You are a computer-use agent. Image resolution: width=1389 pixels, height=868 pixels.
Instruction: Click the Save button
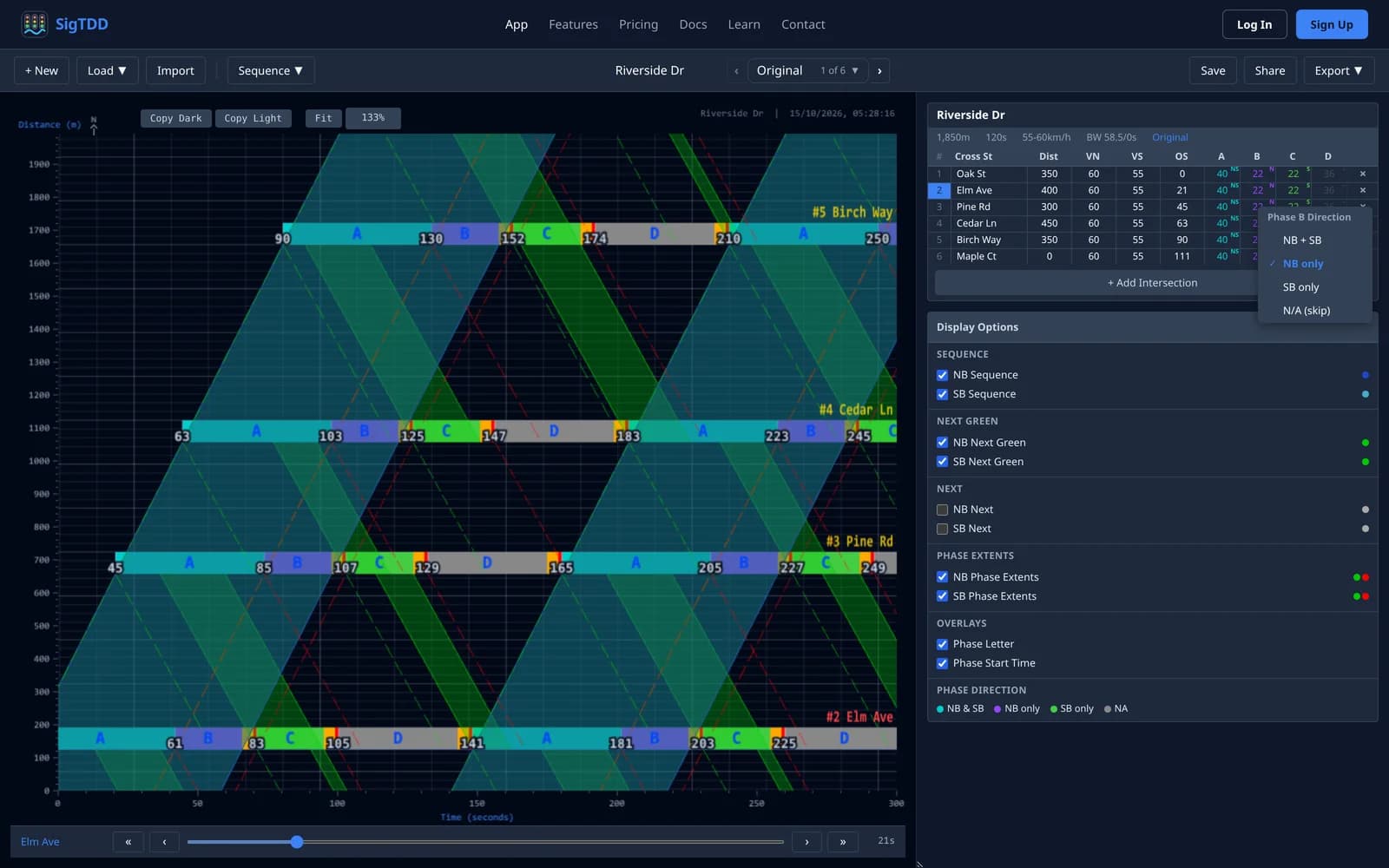pos(1213,70)
